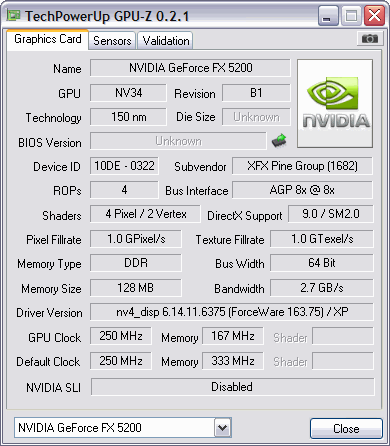Click the BIOS Version Unknown field
Screen dimensions: 390x446
(178, 141)
